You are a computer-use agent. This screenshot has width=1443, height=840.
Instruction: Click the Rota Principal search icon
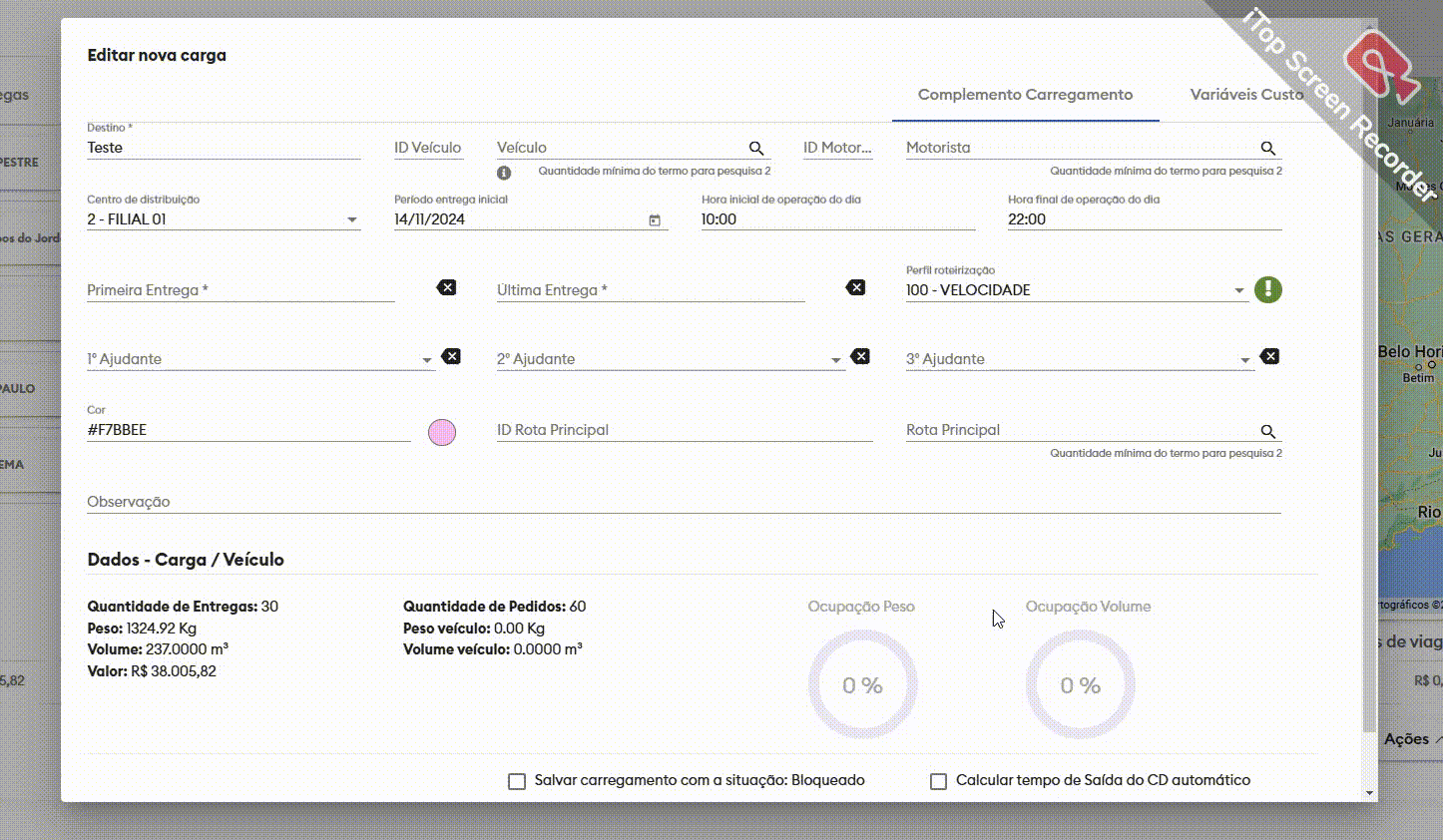(x=1267, y=431)
